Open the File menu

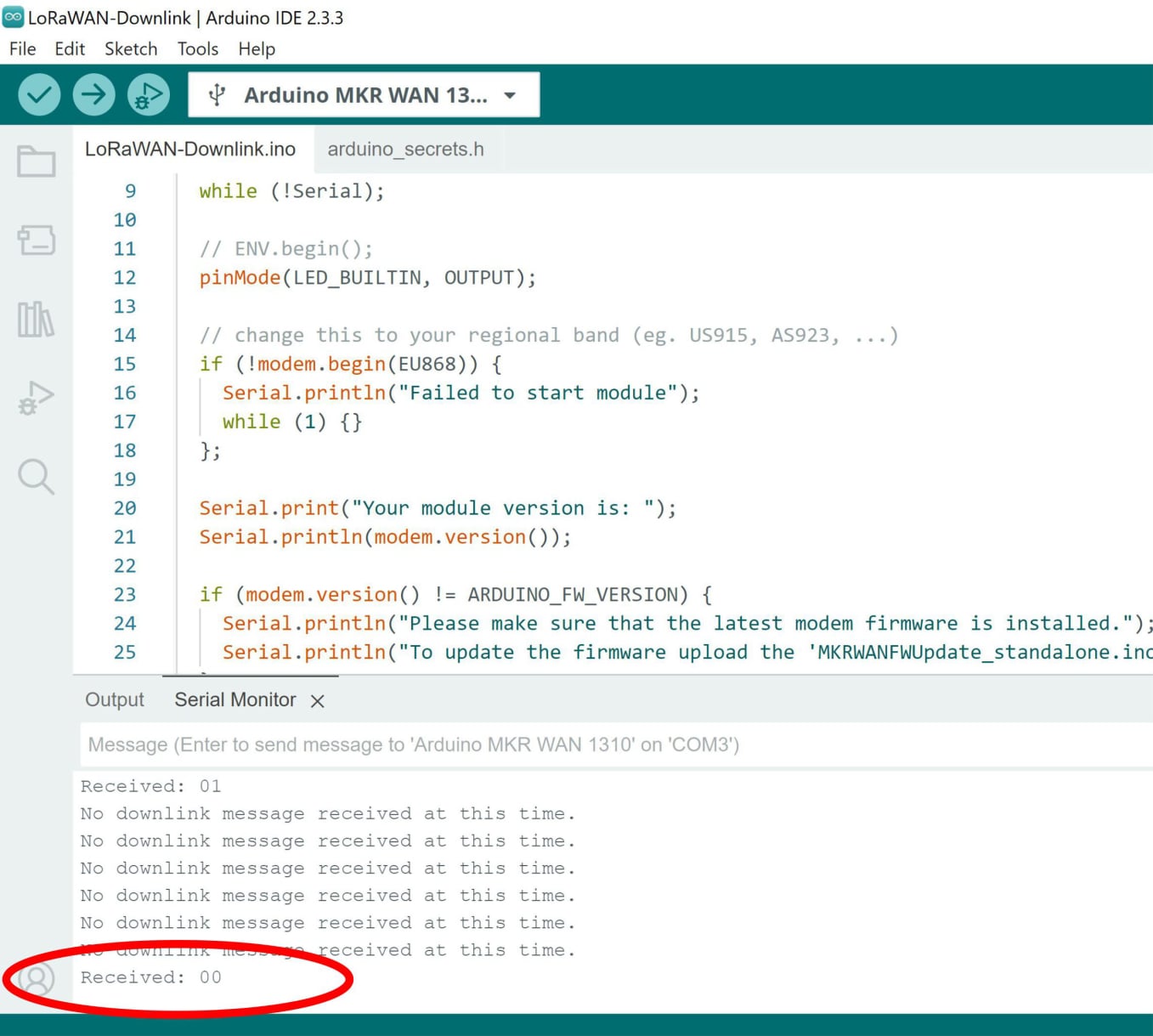point(22,49)
